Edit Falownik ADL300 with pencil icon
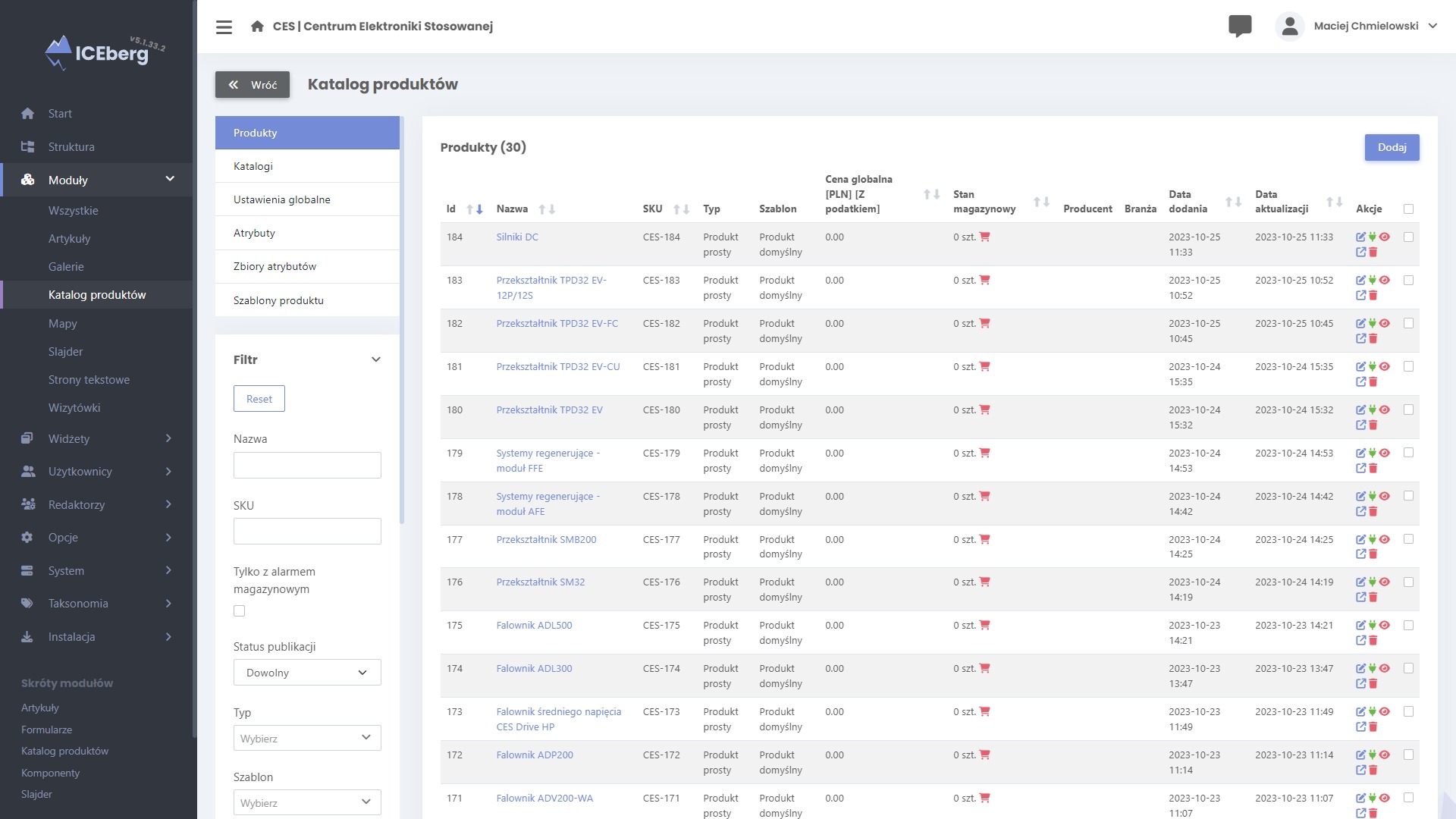The width and height of the screenshot is (1456, 819). tap(1360, 669)
